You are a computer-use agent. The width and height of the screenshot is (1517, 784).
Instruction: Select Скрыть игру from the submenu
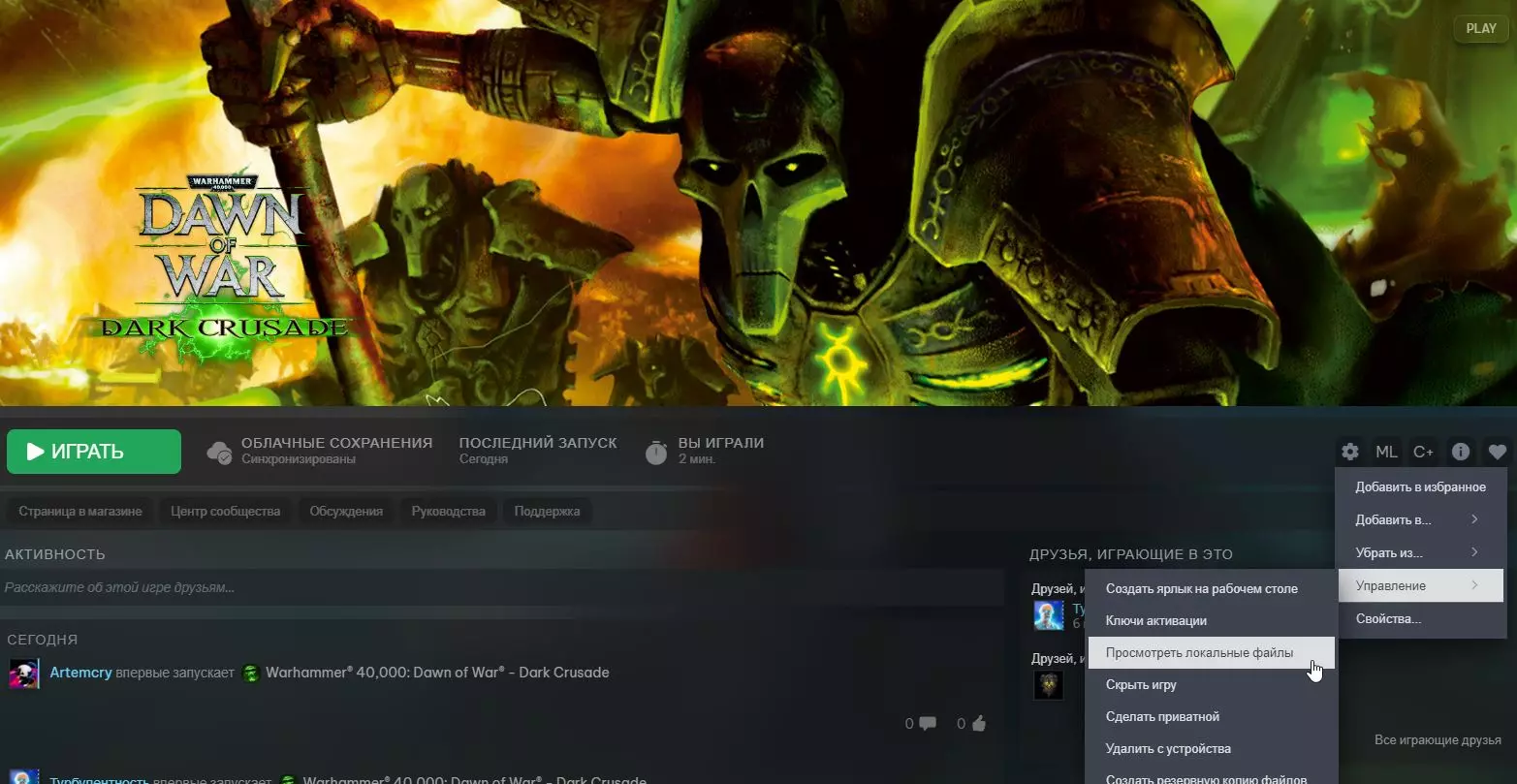click(1211, 684)
